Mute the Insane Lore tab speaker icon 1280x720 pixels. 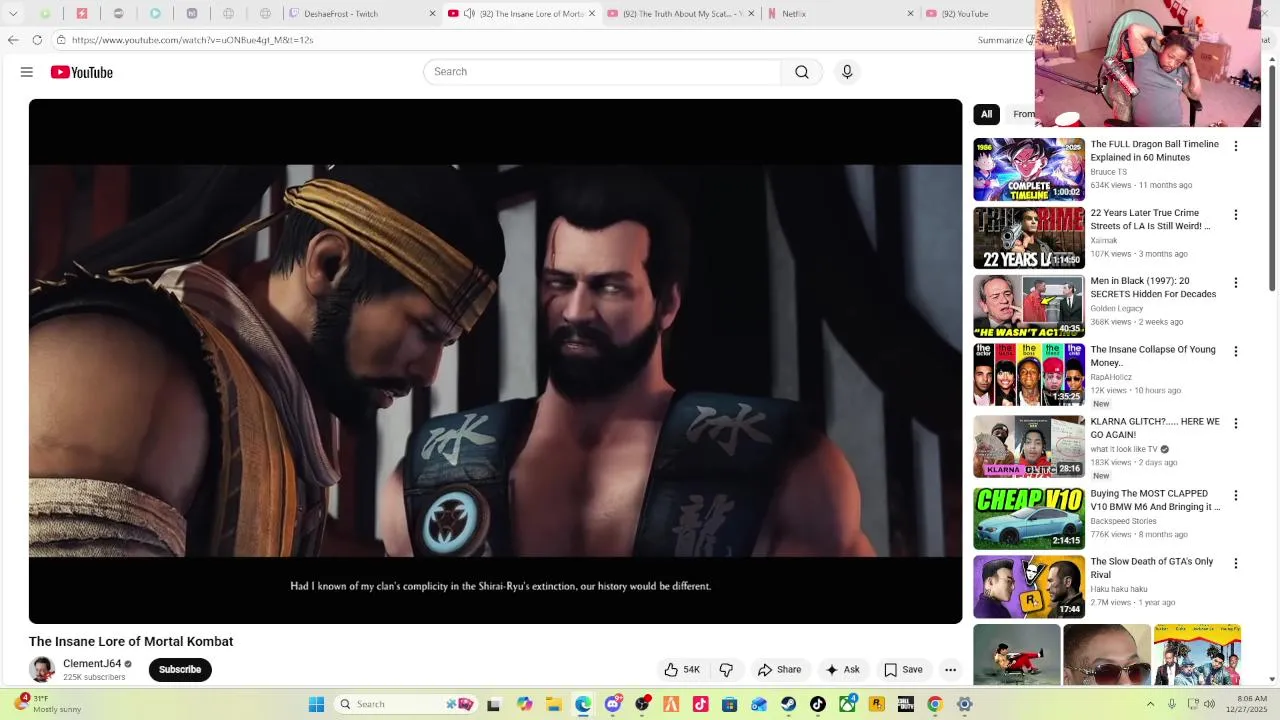[x=469, y=14]
